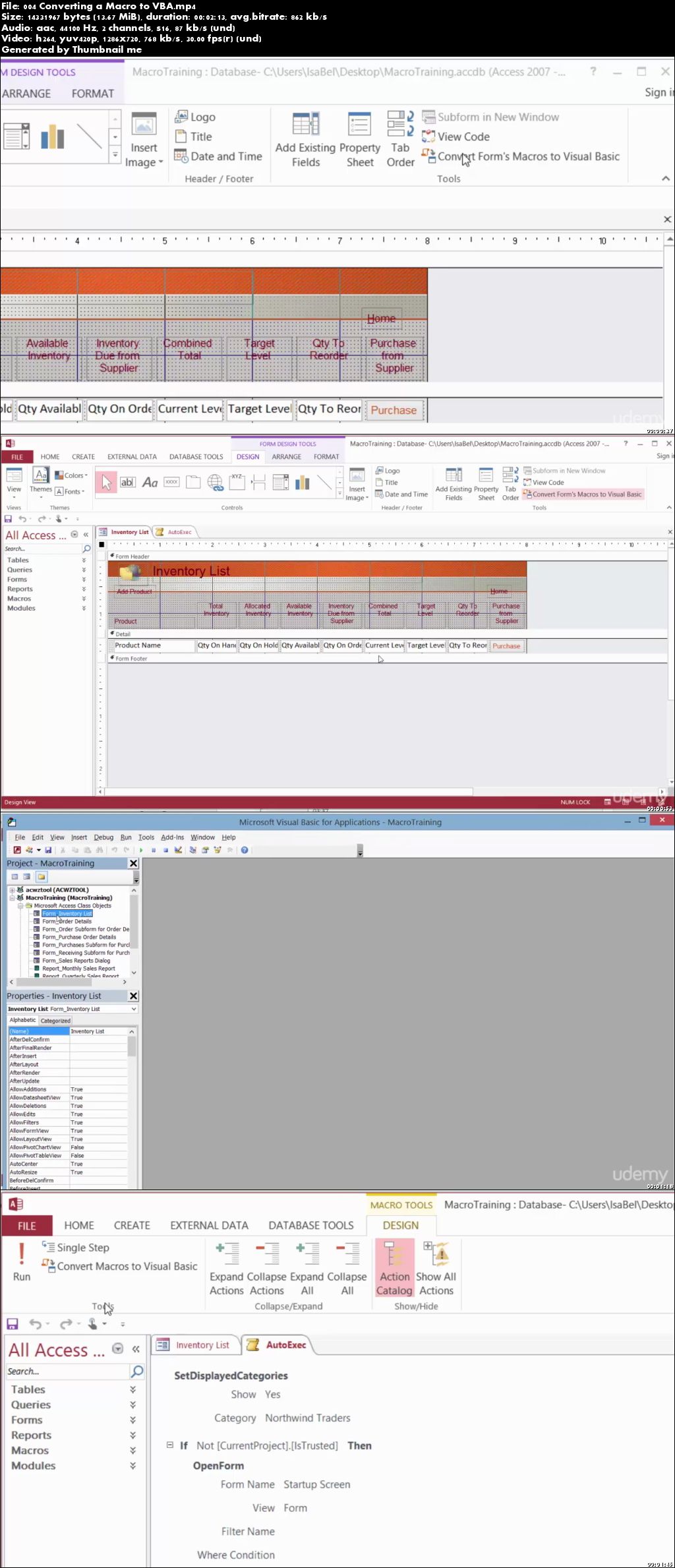Viewport: 675px width, 1568px height.
Task: Select Purchase button control in zoomed form frame
Action: 394,410
